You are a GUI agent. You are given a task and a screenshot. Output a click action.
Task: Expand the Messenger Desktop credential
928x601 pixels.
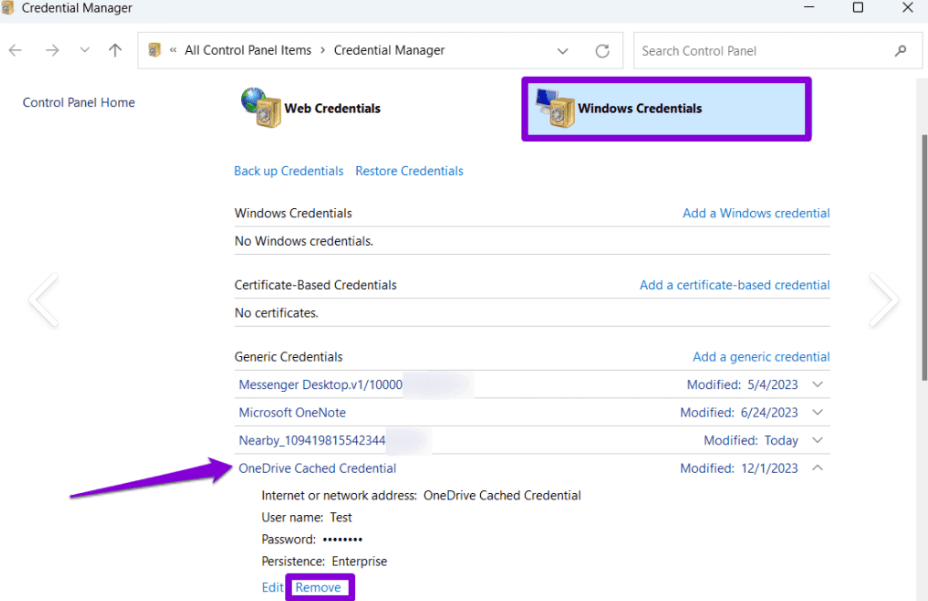pos(817,384)
